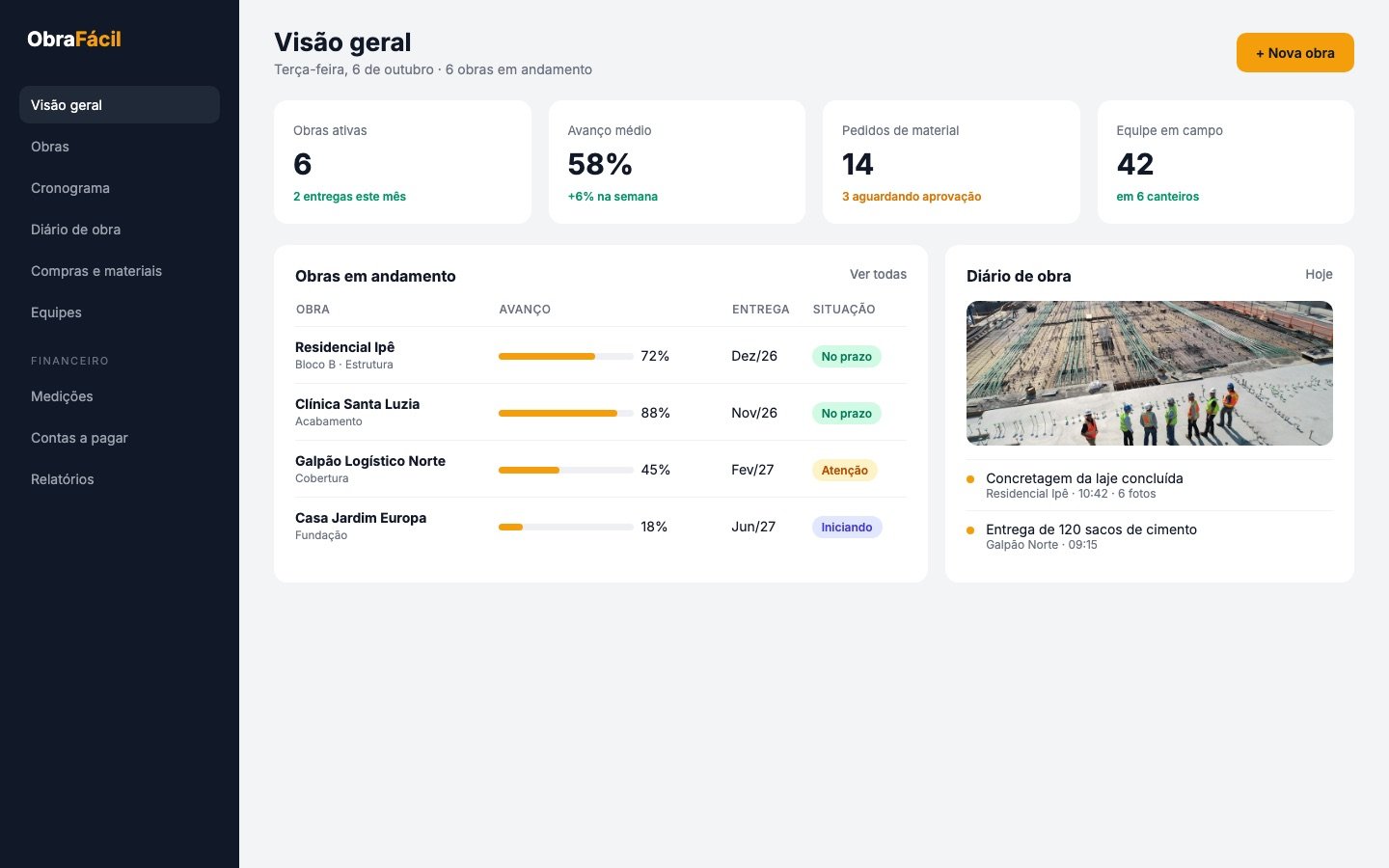Click the 72% progress value
Image resolution: width=1389 pixels, height=868 pixels.
(655, 356)
